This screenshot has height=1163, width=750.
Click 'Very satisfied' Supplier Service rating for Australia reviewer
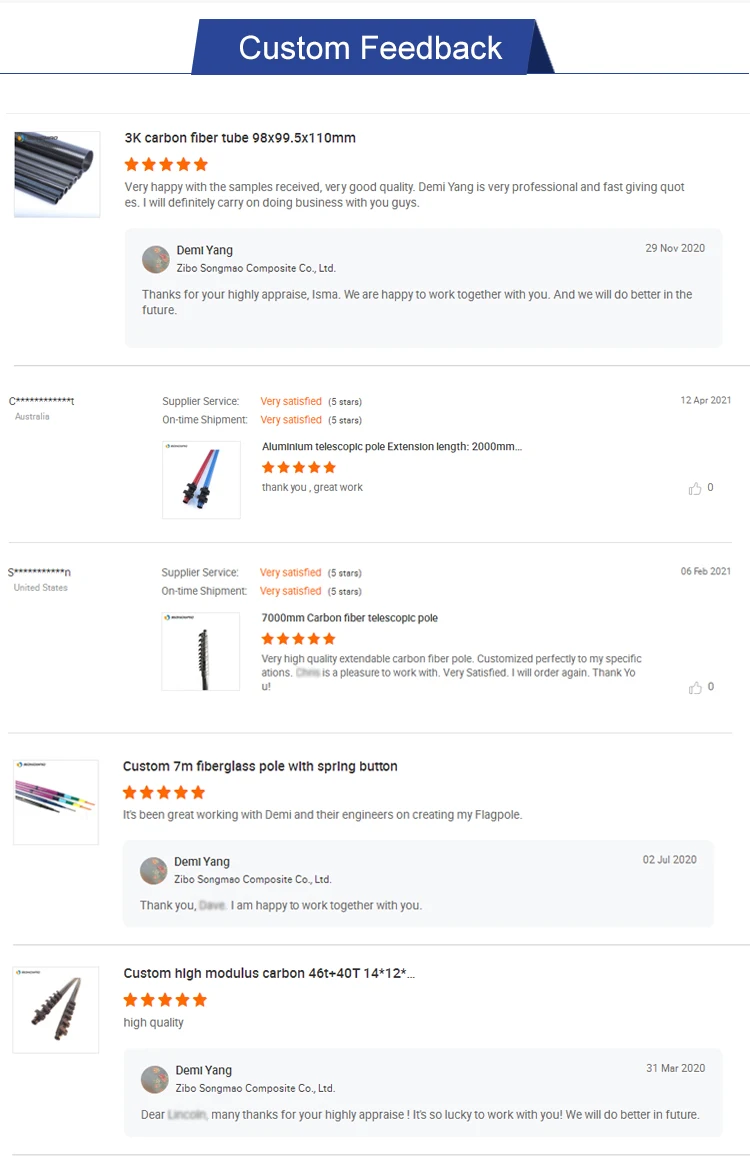(291, 401)
